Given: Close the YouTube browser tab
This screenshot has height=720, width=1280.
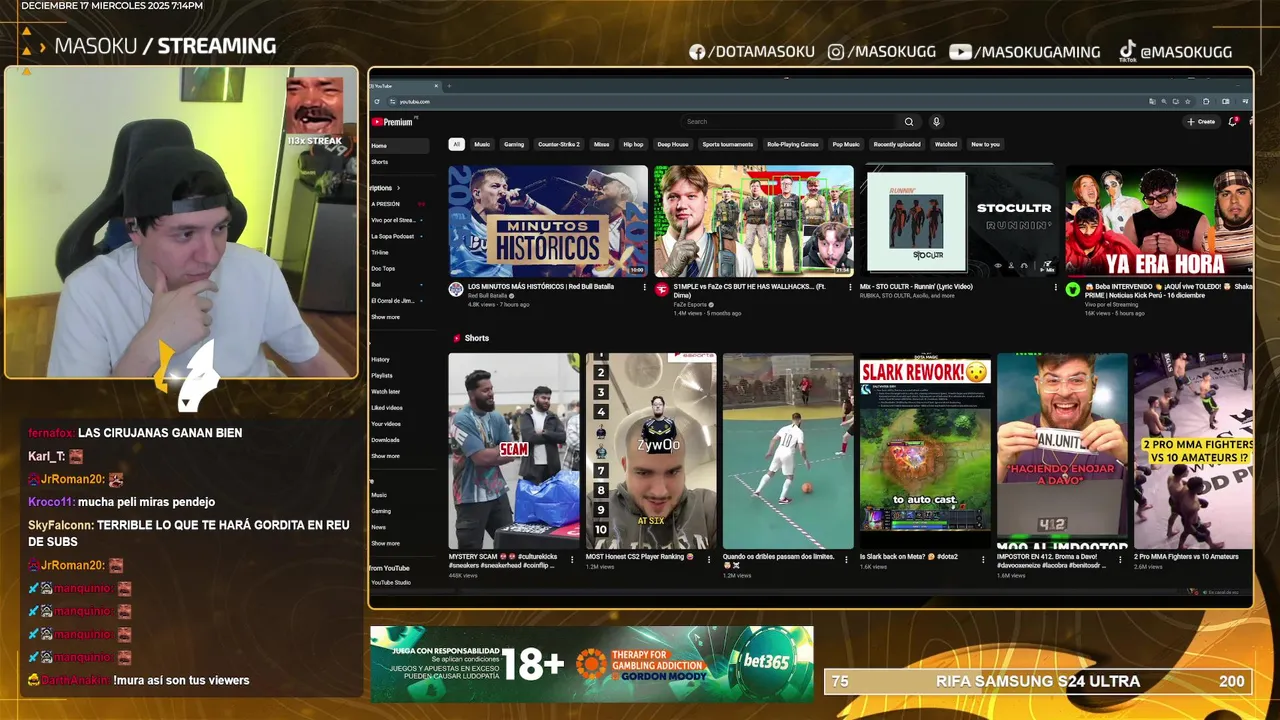Looking at the screenshot, I should tap(436, 85).
